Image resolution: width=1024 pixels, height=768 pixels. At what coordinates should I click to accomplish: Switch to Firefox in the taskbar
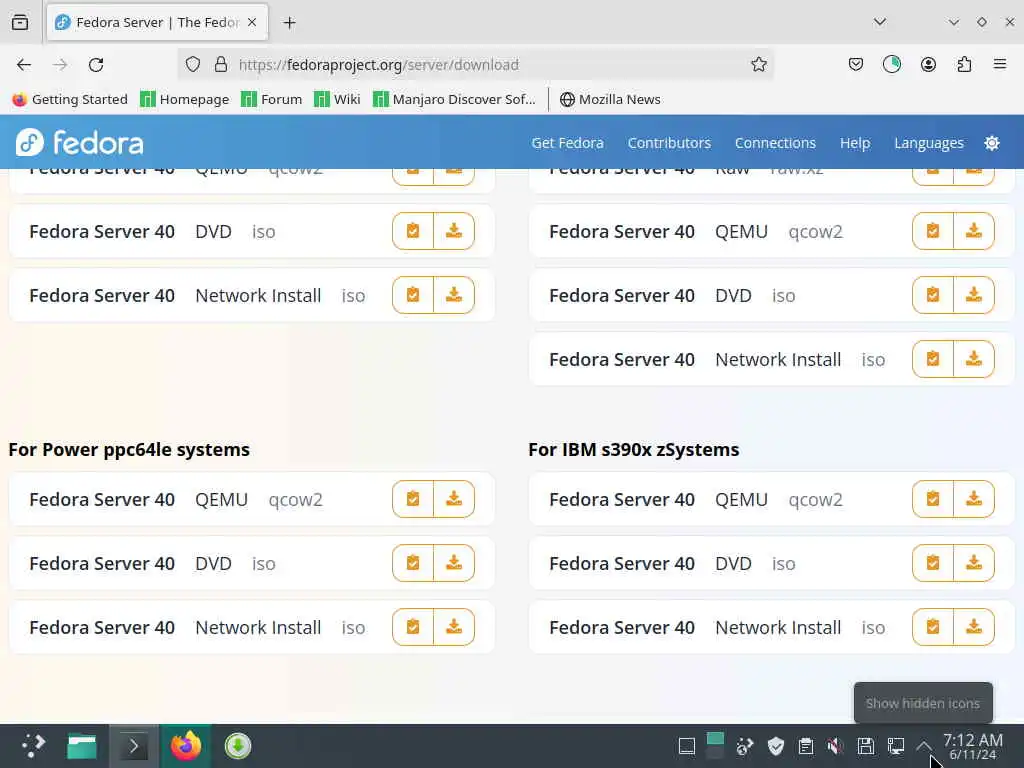[186, 746]
